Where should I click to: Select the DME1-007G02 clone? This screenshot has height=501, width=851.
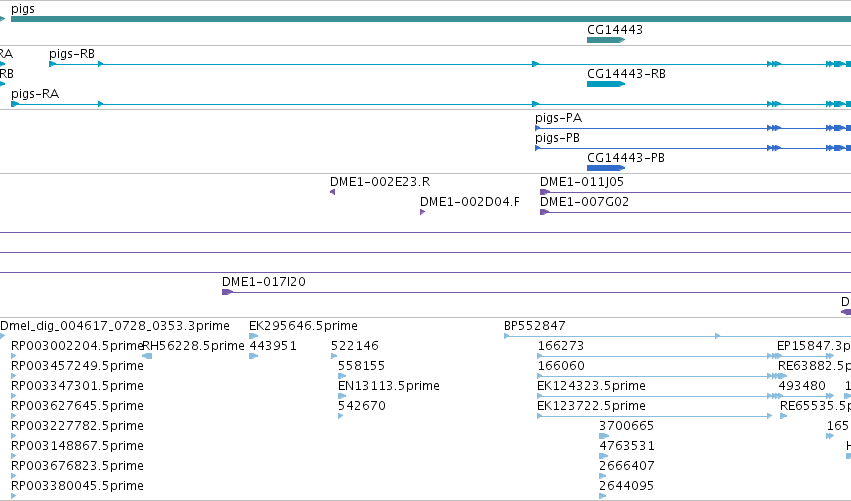point(695,212)
